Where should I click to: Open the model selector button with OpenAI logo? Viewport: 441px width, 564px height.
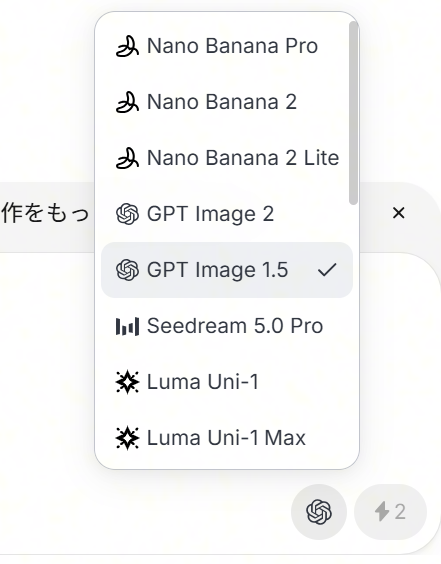[319, 512]
